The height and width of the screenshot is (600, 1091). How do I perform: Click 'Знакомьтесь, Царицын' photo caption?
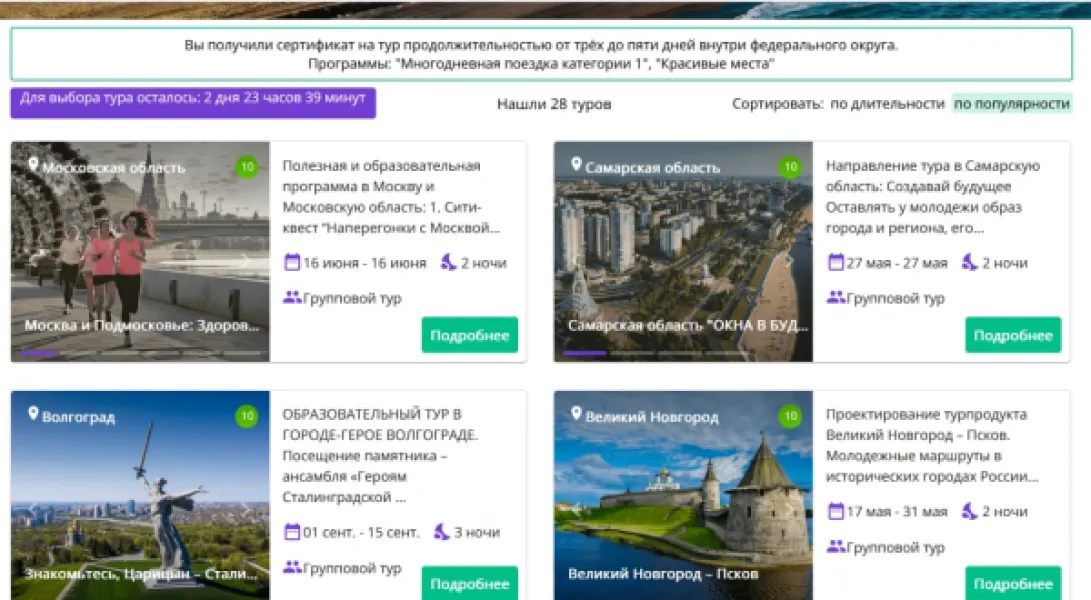coord(141,574)
